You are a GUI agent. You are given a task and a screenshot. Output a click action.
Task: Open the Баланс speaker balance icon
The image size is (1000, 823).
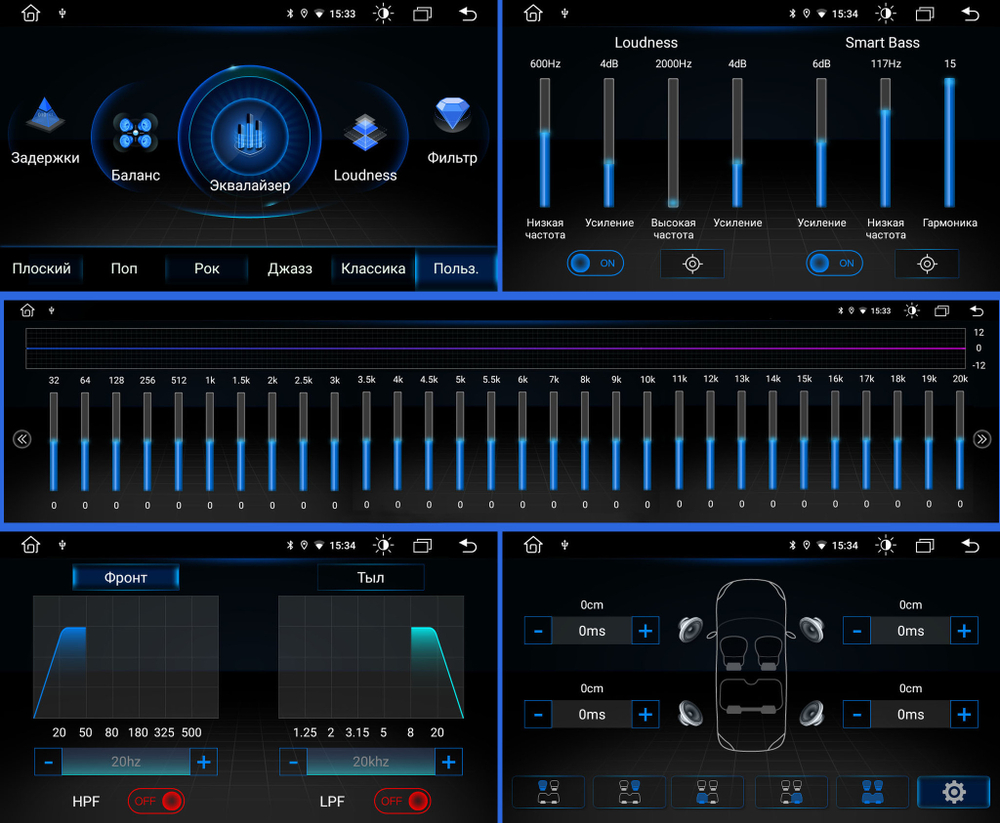click(x=135, y=132)
